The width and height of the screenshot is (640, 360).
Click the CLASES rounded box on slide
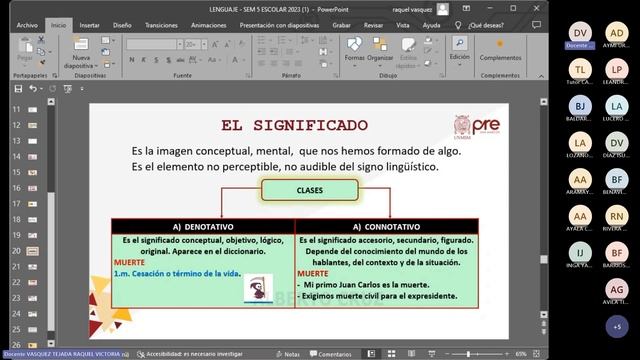point(310,190)
